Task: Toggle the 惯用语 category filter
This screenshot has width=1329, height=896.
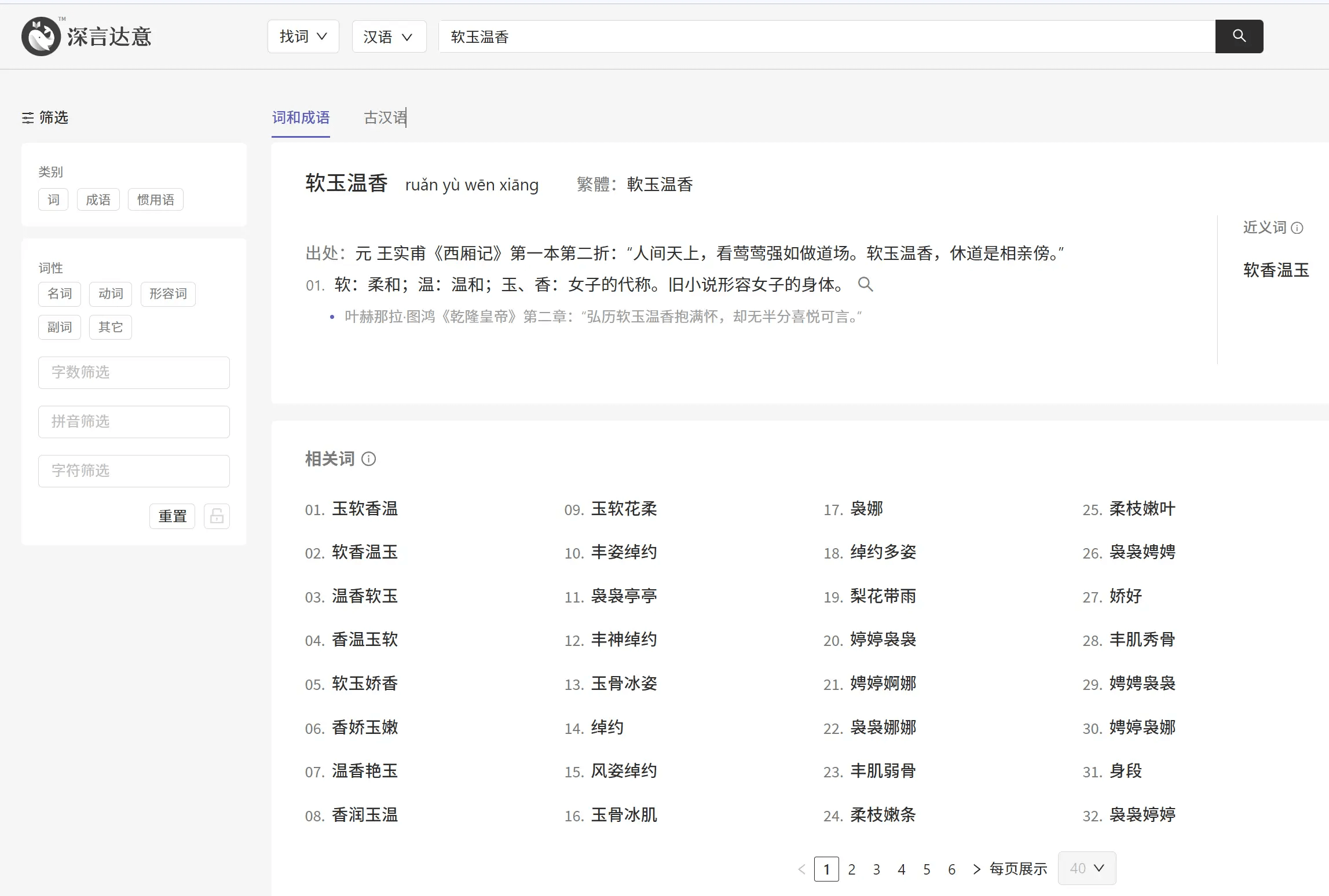Action: tap(155, 199)
